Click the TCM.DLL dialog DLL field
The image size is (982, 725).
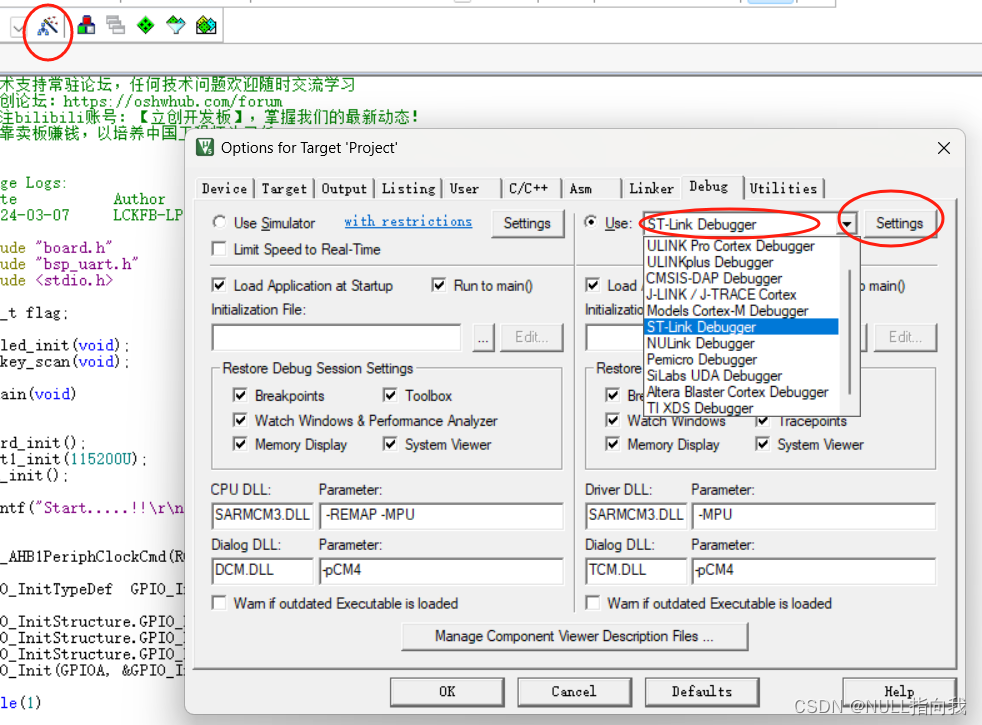click(x=636, y=570)
